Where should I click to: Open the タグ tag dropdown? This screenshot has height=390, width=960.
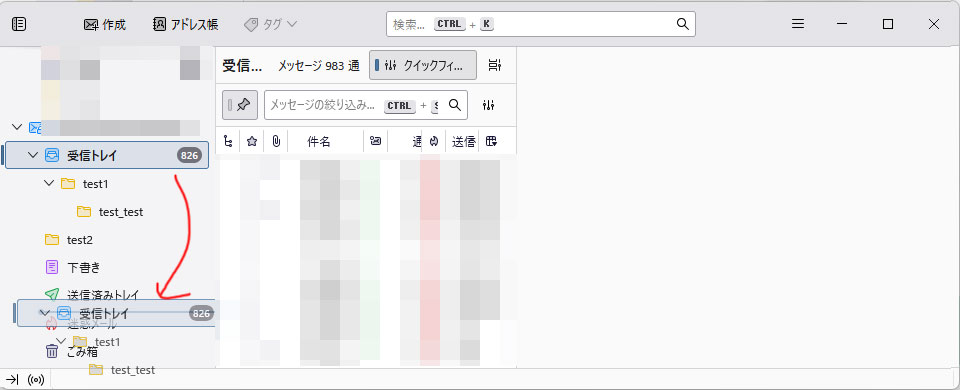tap(270, 24)
